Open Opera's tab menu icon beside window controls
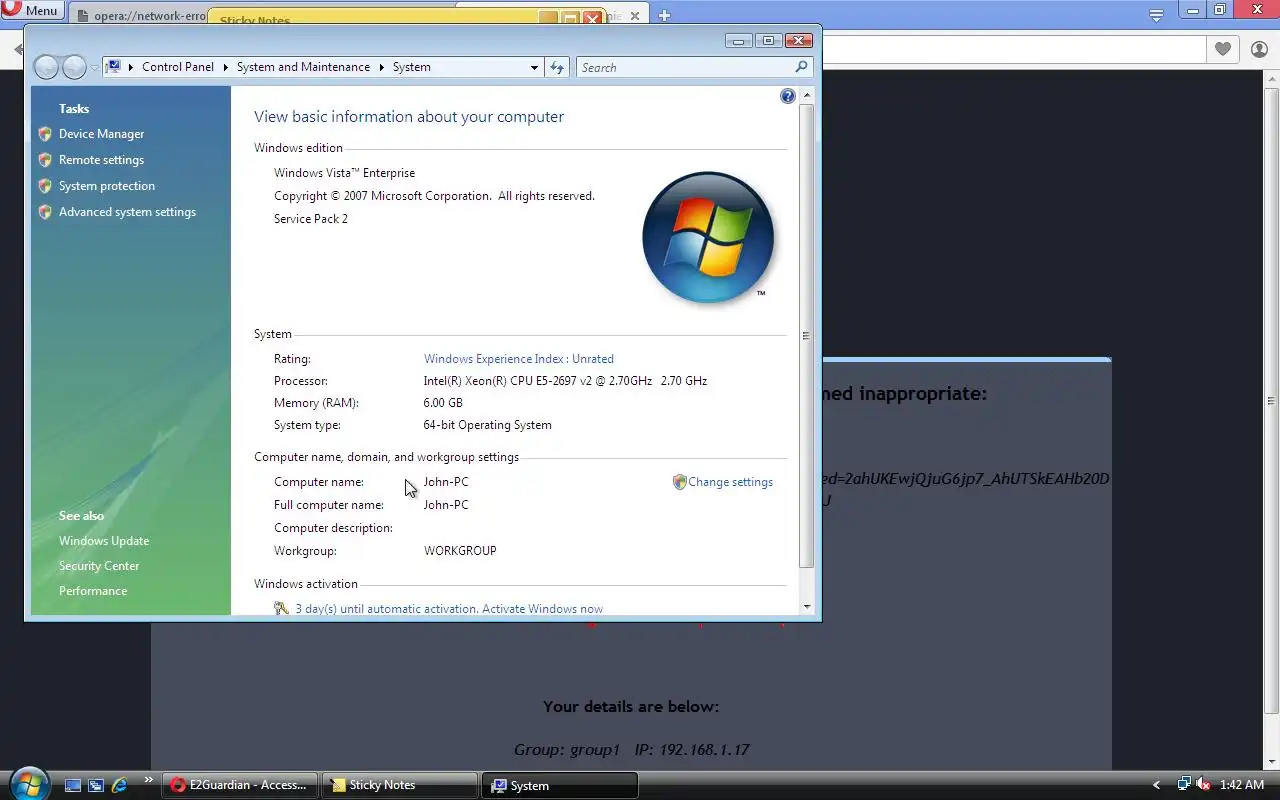The width and height of the screenshot is (1280, 800). pyautogui.click(x=1156, y=15)
